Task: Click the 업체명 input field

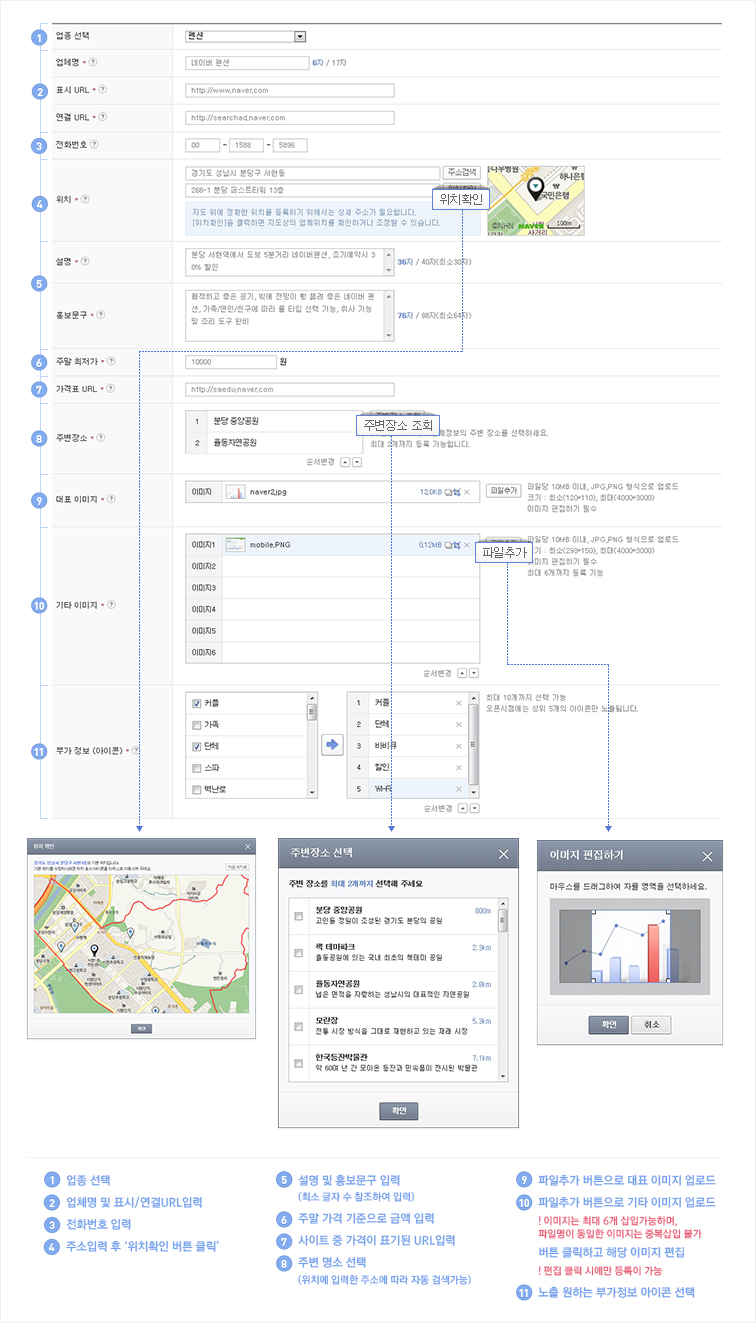Action: coord(247,63)
